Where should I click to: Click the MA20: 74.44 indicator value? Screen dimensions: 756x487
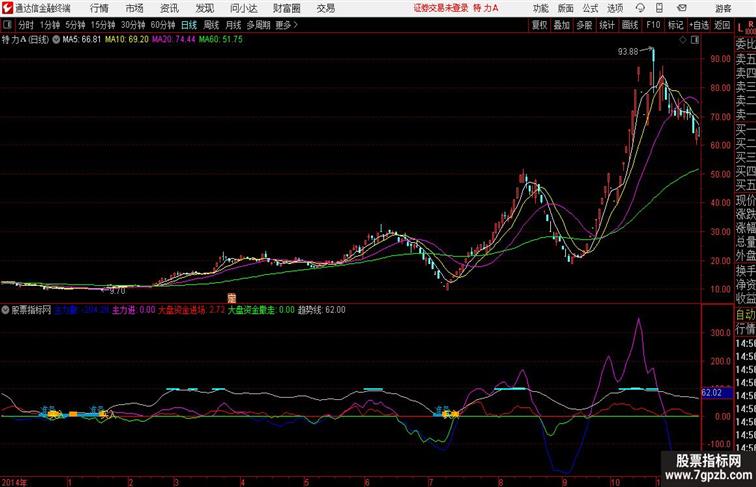174,40
